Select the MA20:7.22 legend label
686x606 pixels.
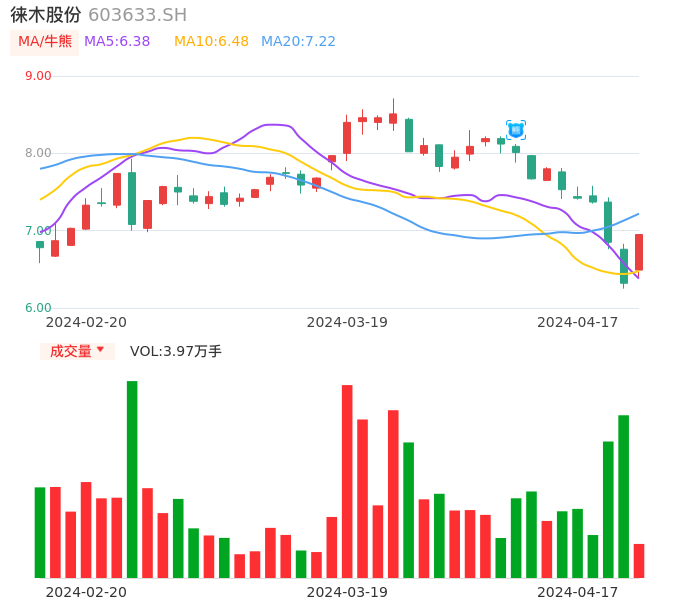click(x=298, y=42)
